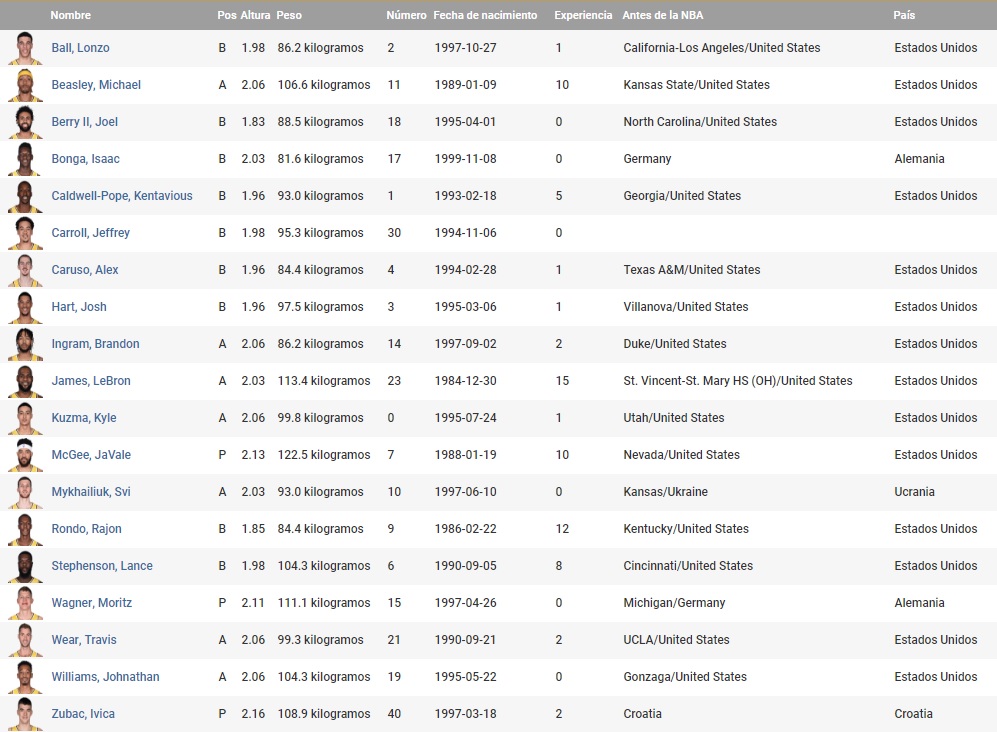Click Isaac Bonga's headshot thumbnail
Viewport: 997px width, 732px height.
point(25,159)
